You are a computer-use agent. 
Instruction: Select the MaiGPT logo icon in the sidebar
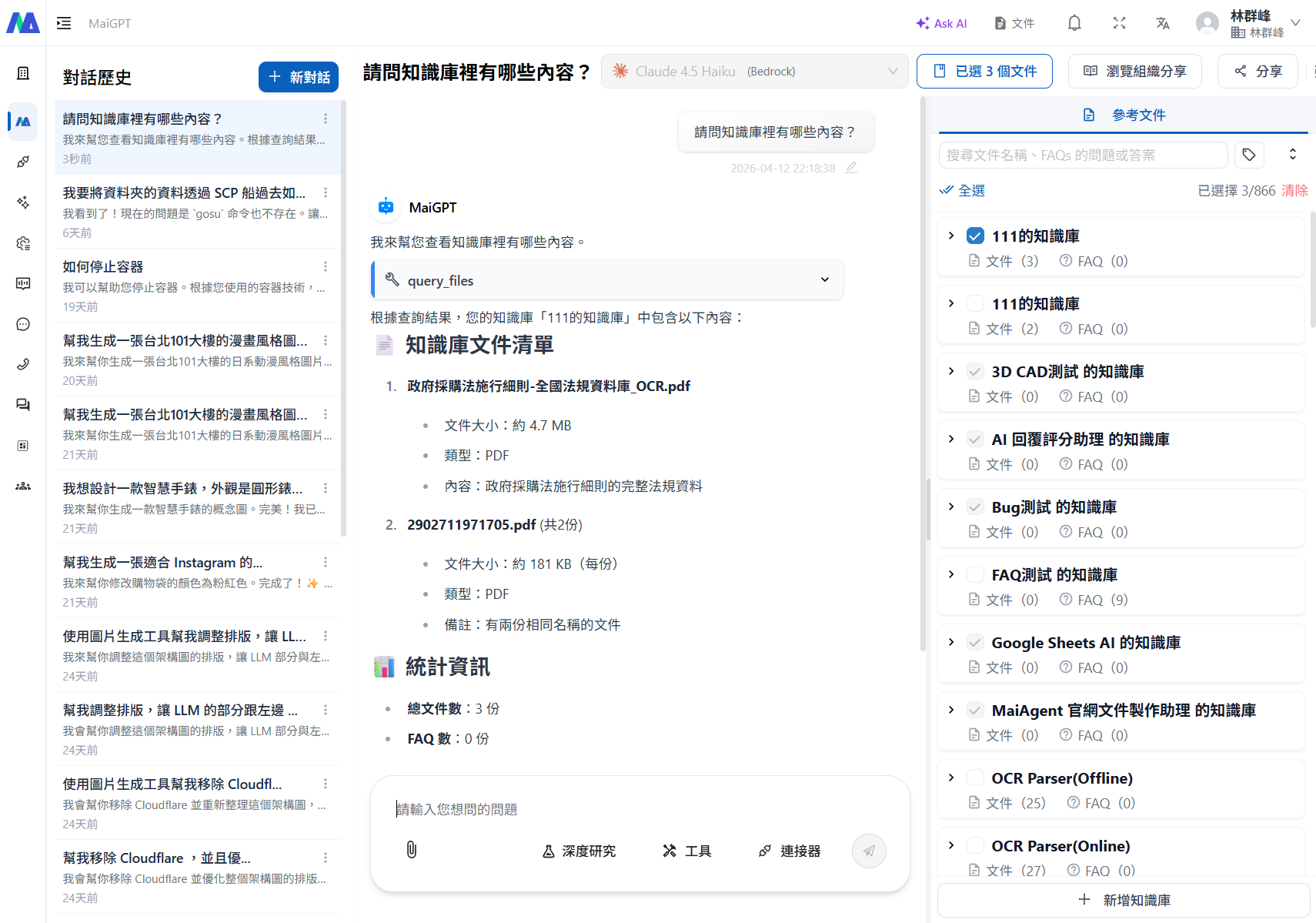click(x=22, y=122)
